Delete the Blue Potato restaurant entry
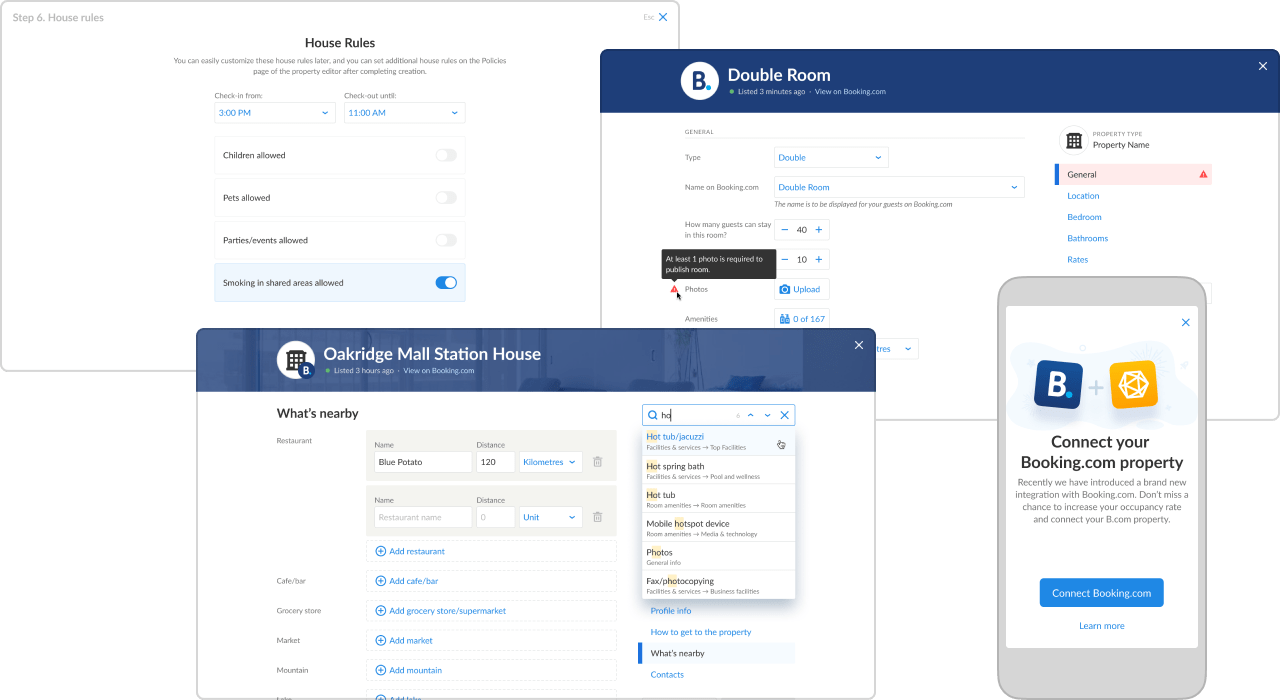 (597, 462)
